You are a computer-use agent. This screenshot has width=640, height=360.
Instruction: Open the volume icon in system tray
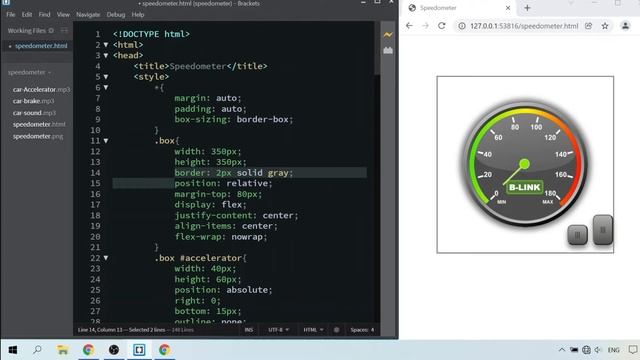point(598,350)
